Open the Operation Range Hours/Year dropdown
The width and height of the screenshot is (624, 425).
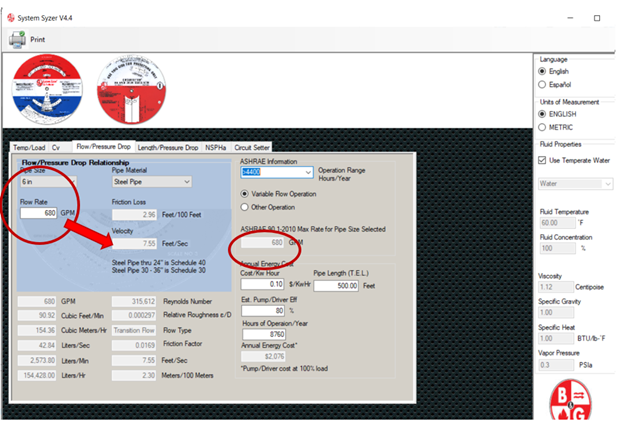[x=277, y=172]
